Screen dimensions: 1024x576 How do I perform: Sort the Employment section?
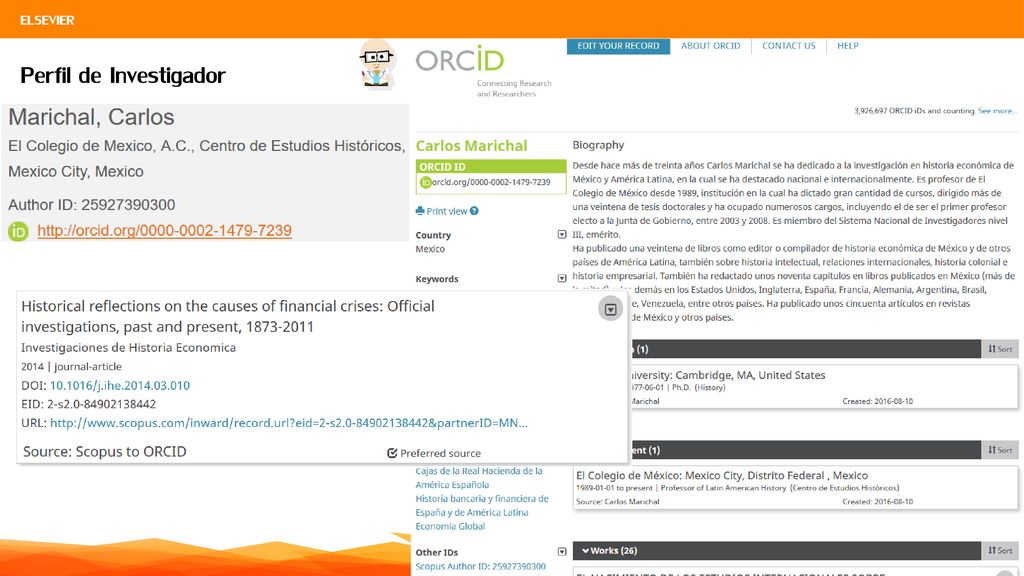pyautogui.click(x=1000, y=450)
